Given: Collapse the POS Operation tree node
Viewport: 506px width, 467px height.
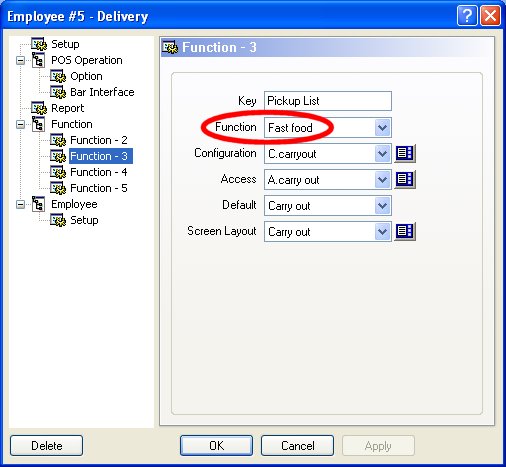Looking at the screenshot, I should point(21,61).
